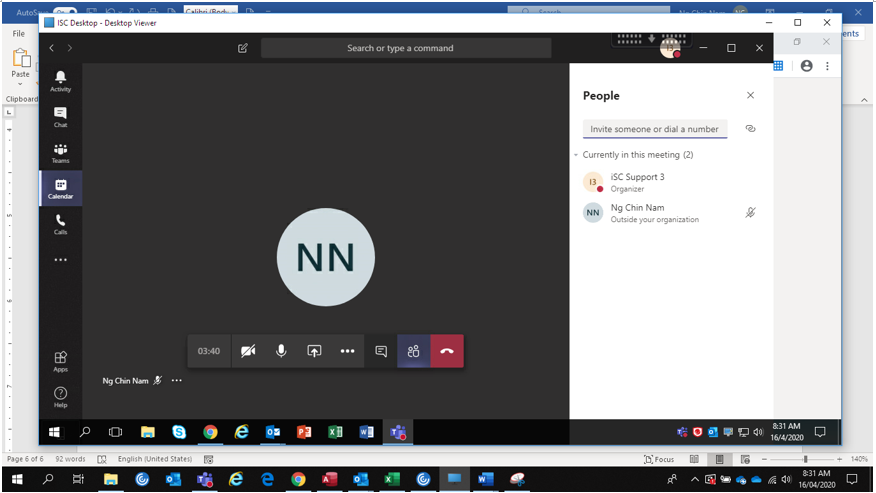The height and width of the screenshot is (493, 876).
Task: Hang up the call
Action: click(447, 351)
